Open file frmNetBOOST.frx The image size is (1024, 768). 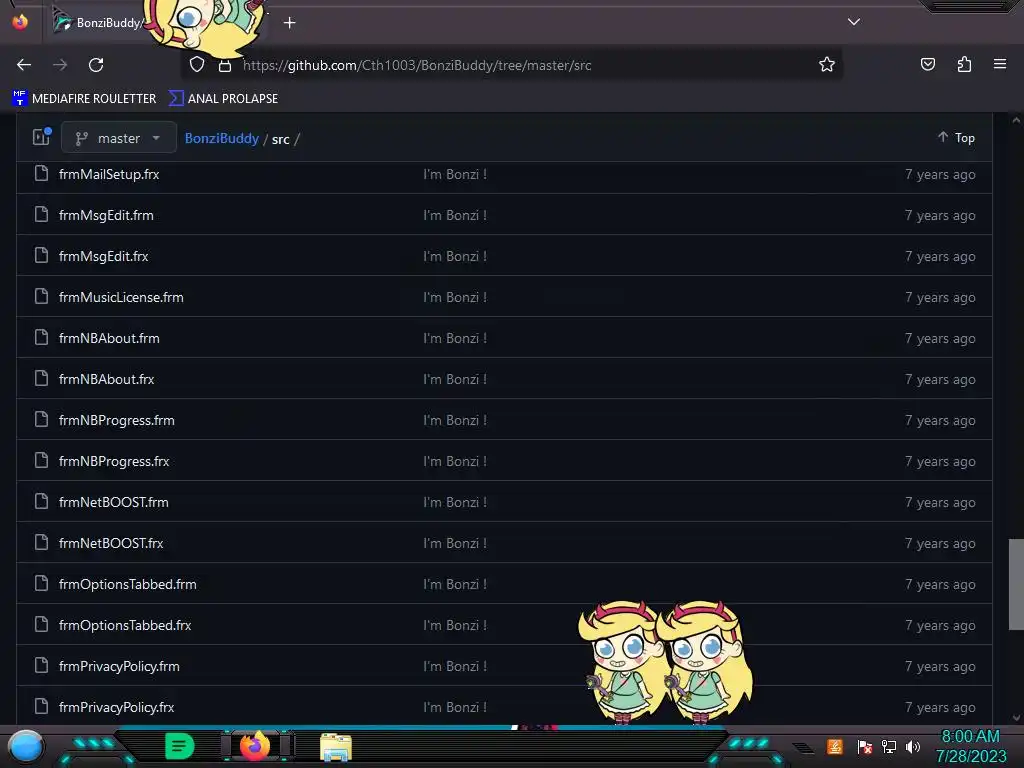tap(111, 543)
